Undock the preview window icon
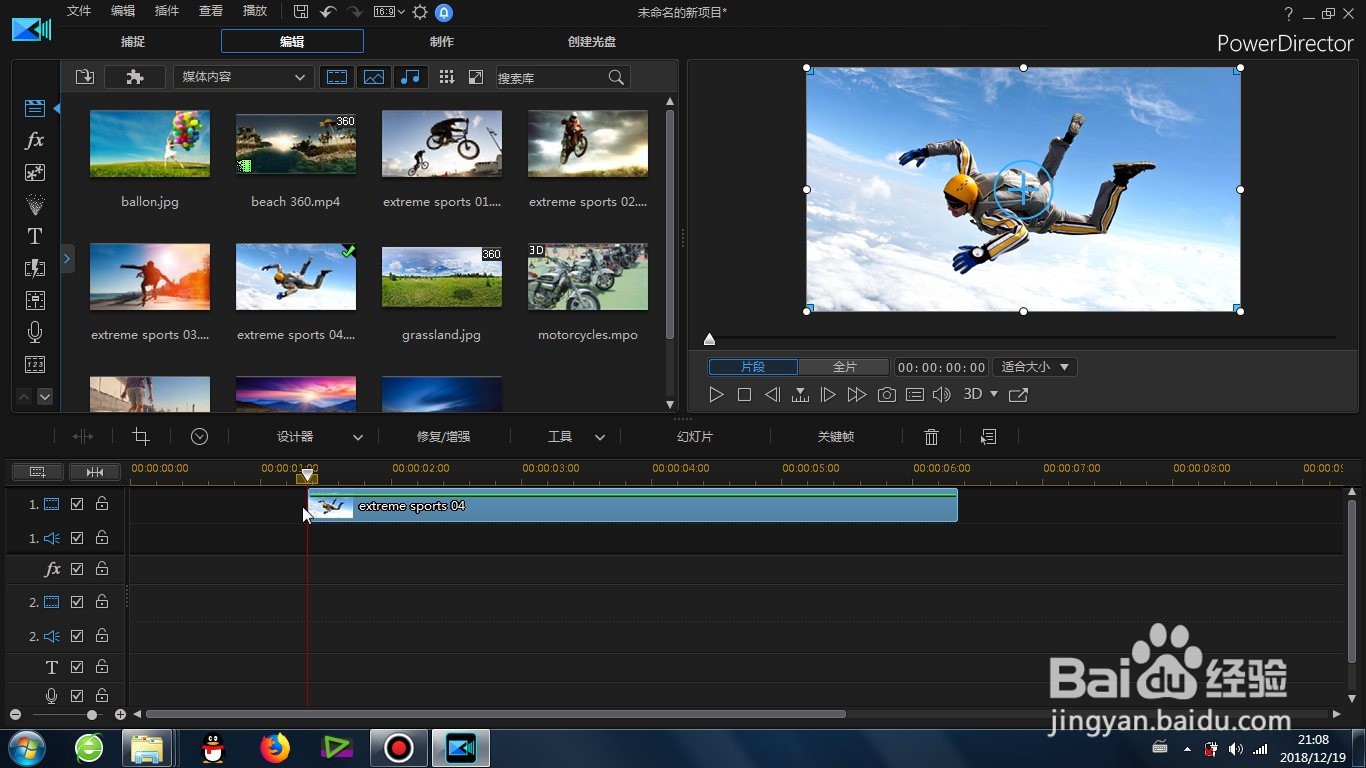 tap(1018, 395)
